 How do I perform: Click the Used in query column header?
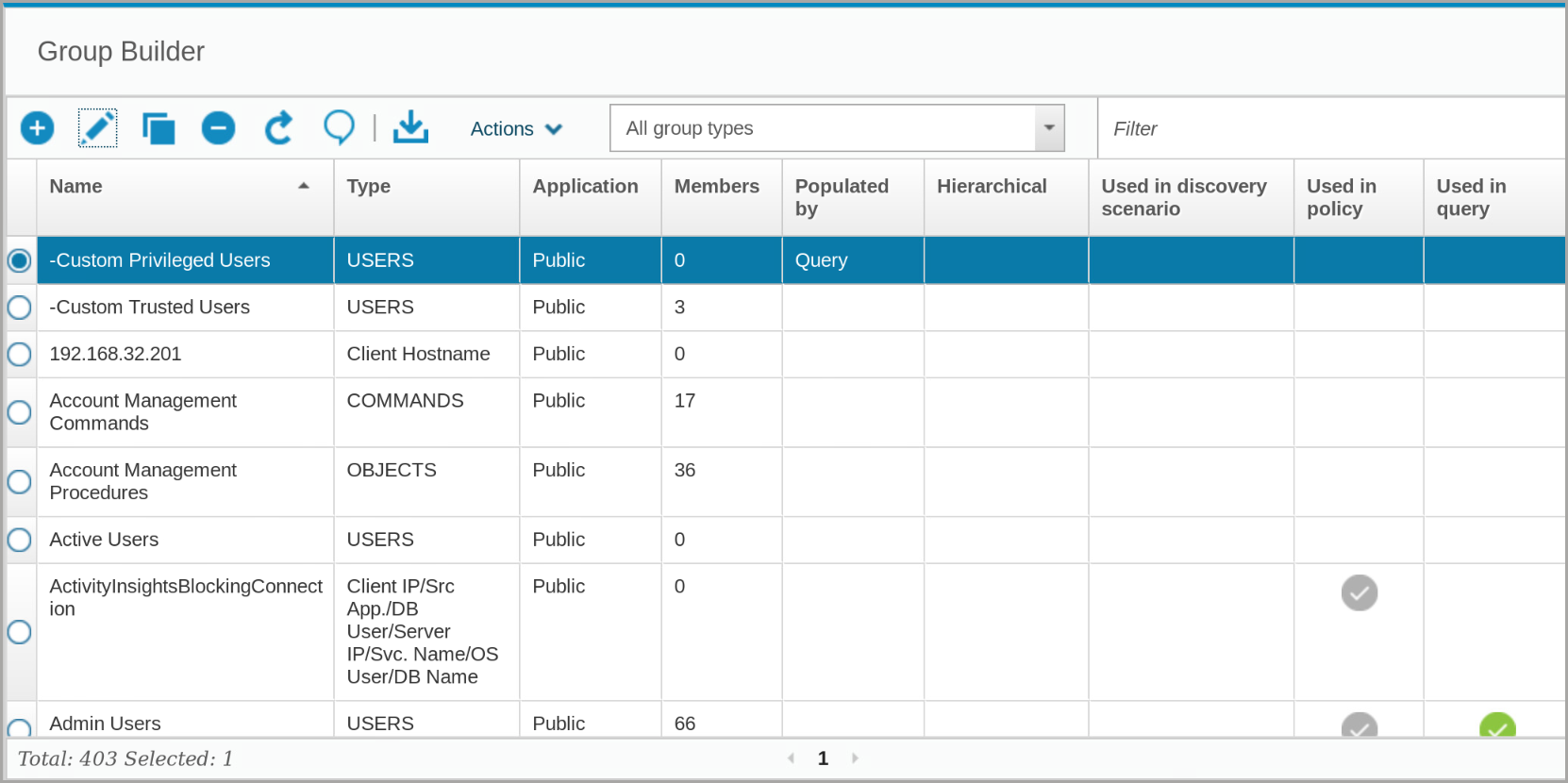pyautogui.click(x=1494, y=197)
